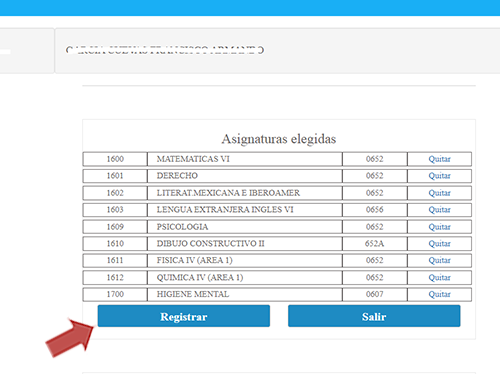The height and width of the screenshot is (374, 500).
Task: Click Quitar for FISICA IV (AREA 1)
Action: click(x=439, y=260)
